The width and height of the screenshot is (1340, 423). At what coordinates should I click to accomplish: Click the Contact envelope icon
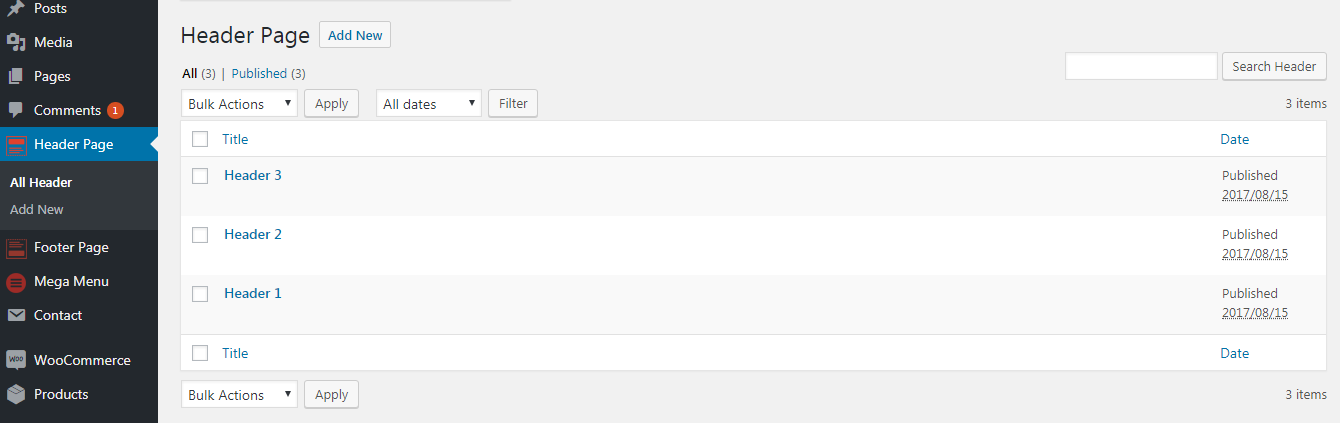coord(16,315)
